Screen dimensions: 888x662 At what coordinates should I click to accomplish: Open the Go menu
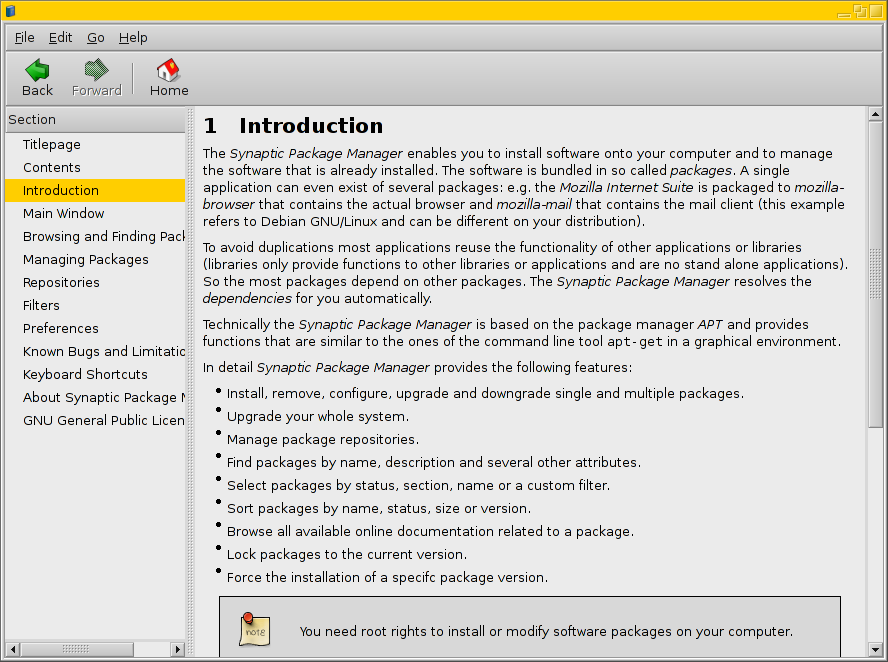[96, 37]
